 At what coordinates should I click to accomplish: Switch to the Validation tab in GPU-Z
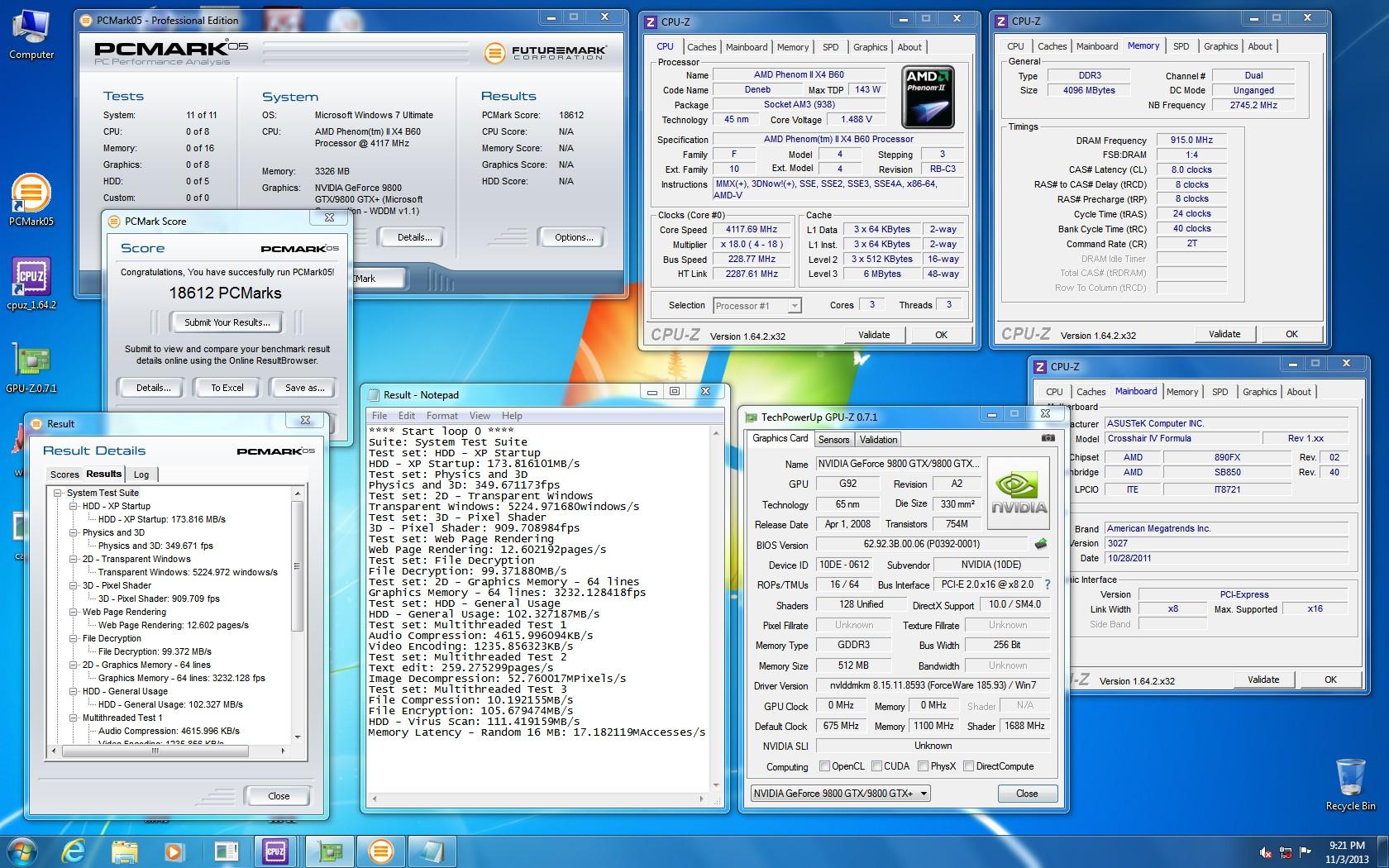pos(878,440)
